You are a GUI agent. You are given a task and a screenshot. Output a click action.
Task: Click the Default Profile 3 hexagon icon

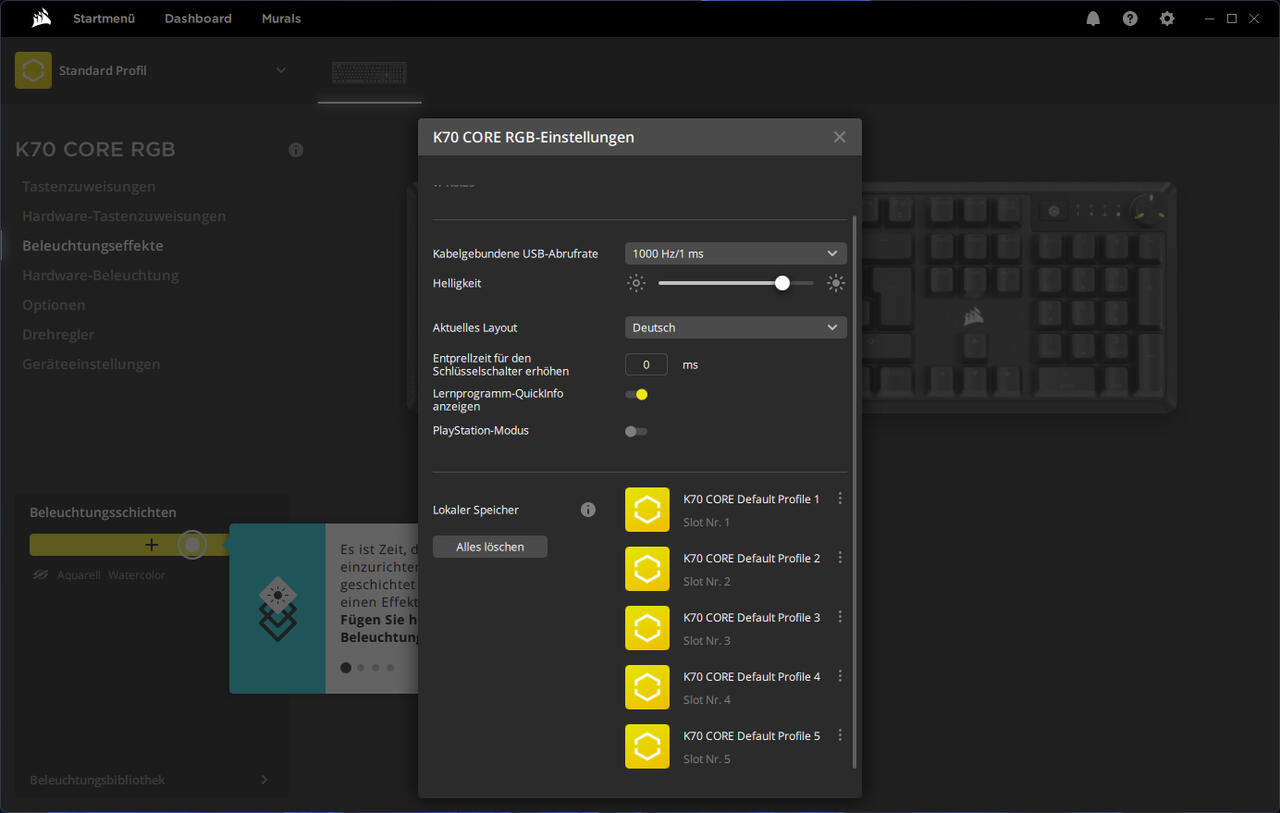point(647,628)
